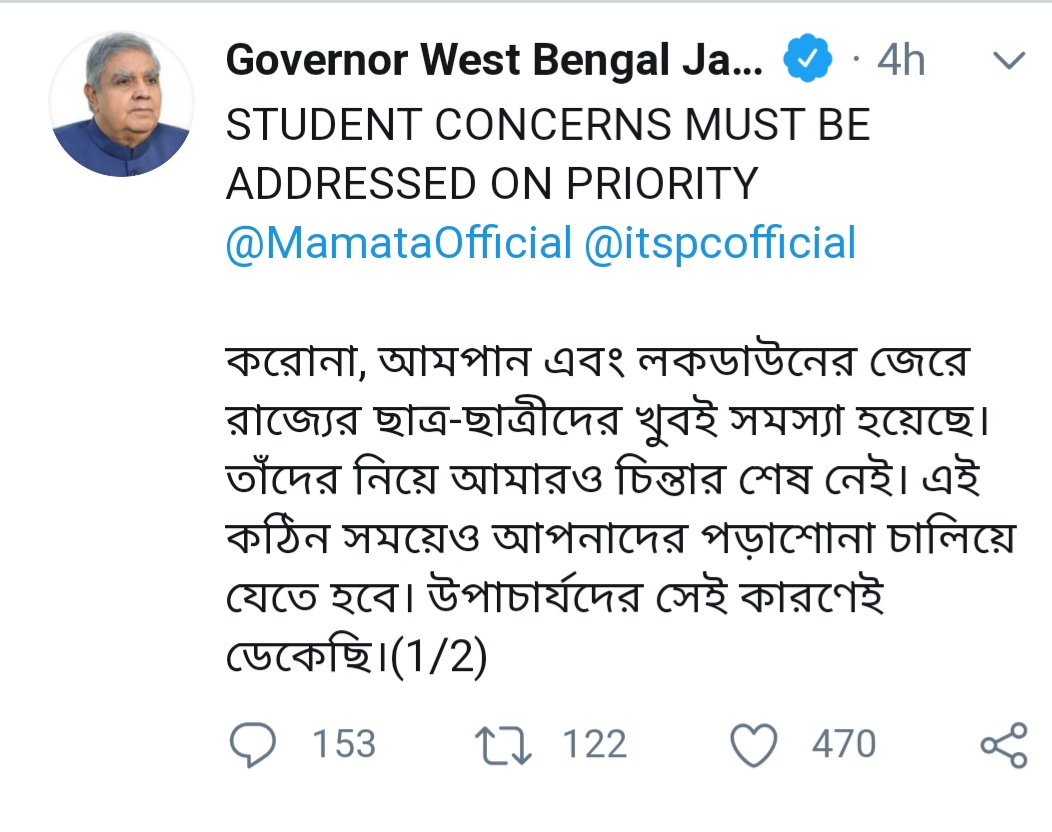The height and width of the screenshot is (832, 1052).
Task: Open the Governor West Bengal account name
Action: 494,62
